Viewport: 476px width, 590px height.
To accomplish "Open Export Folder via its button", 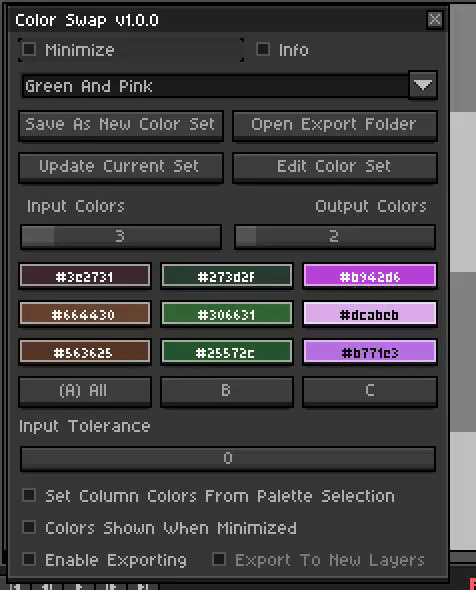I will (335, 126).
